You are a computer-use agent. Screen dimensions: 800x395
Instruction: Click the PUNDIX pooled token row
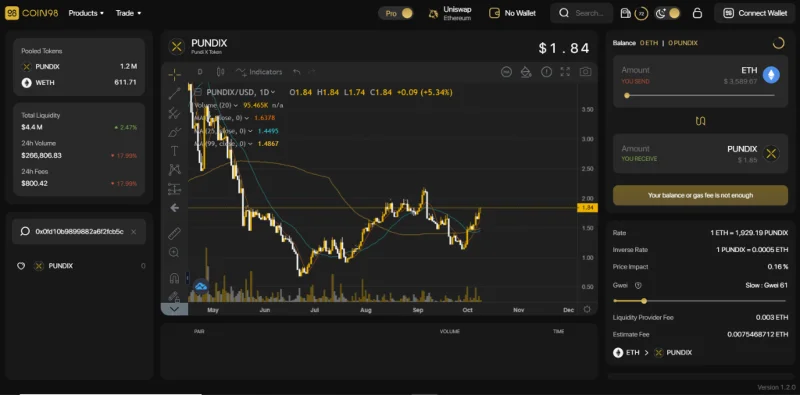[x=79, y=67]
